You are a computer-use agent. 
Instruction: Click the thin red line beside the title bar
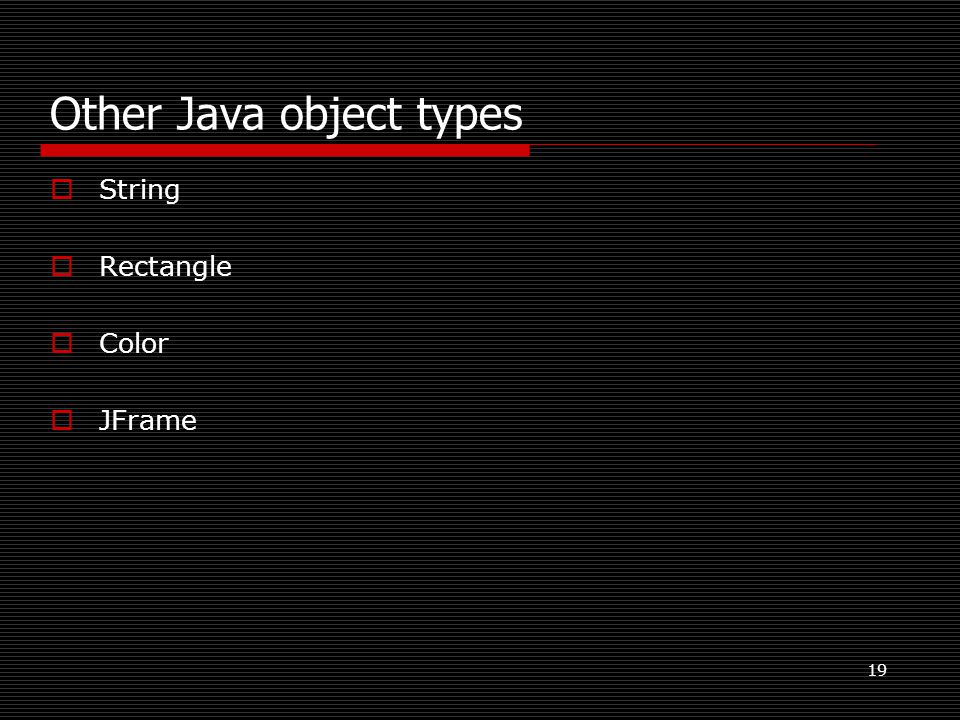tap(704, 145)
